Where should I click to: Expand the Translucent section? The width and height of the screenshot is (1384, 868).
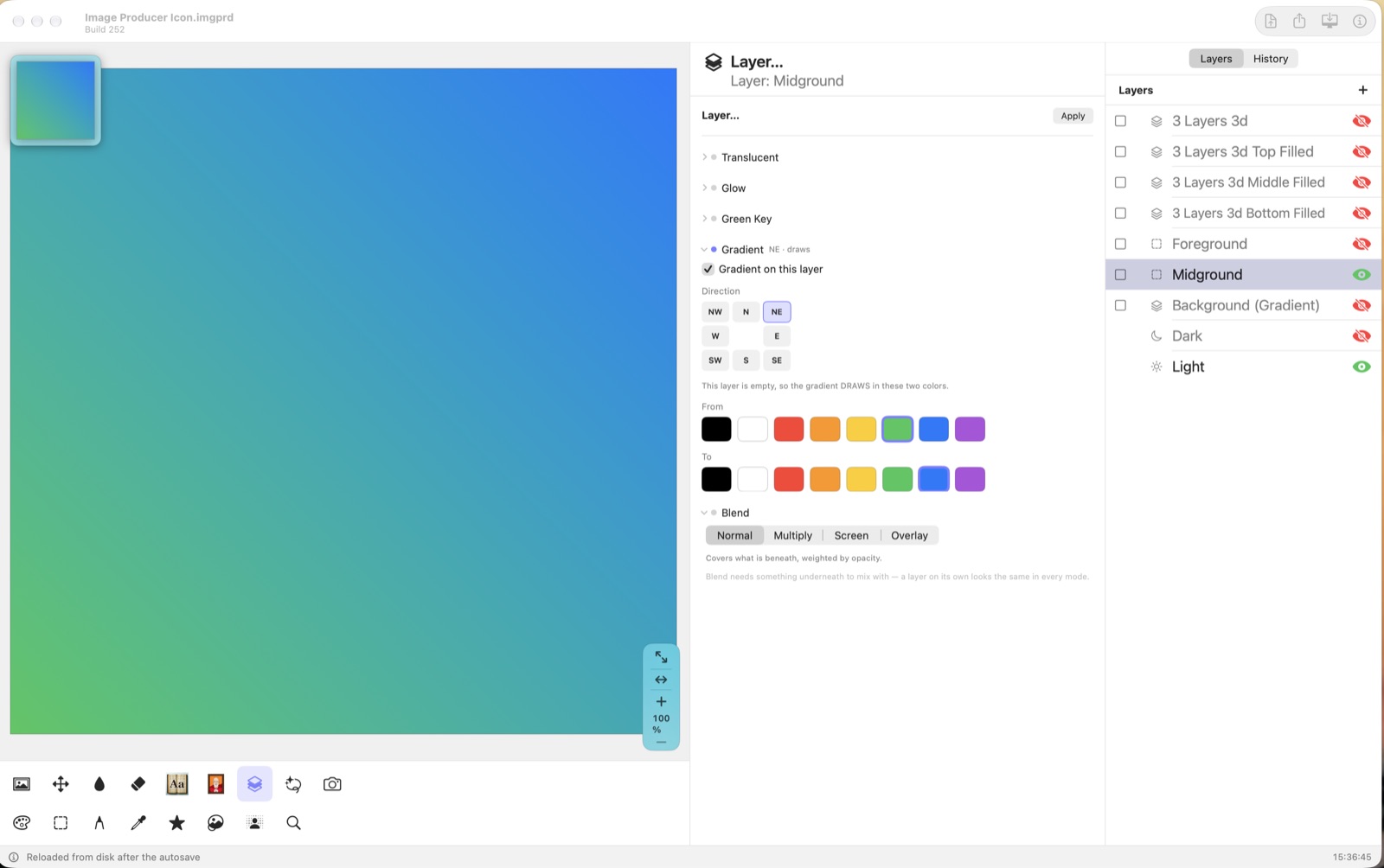[704, 157]
